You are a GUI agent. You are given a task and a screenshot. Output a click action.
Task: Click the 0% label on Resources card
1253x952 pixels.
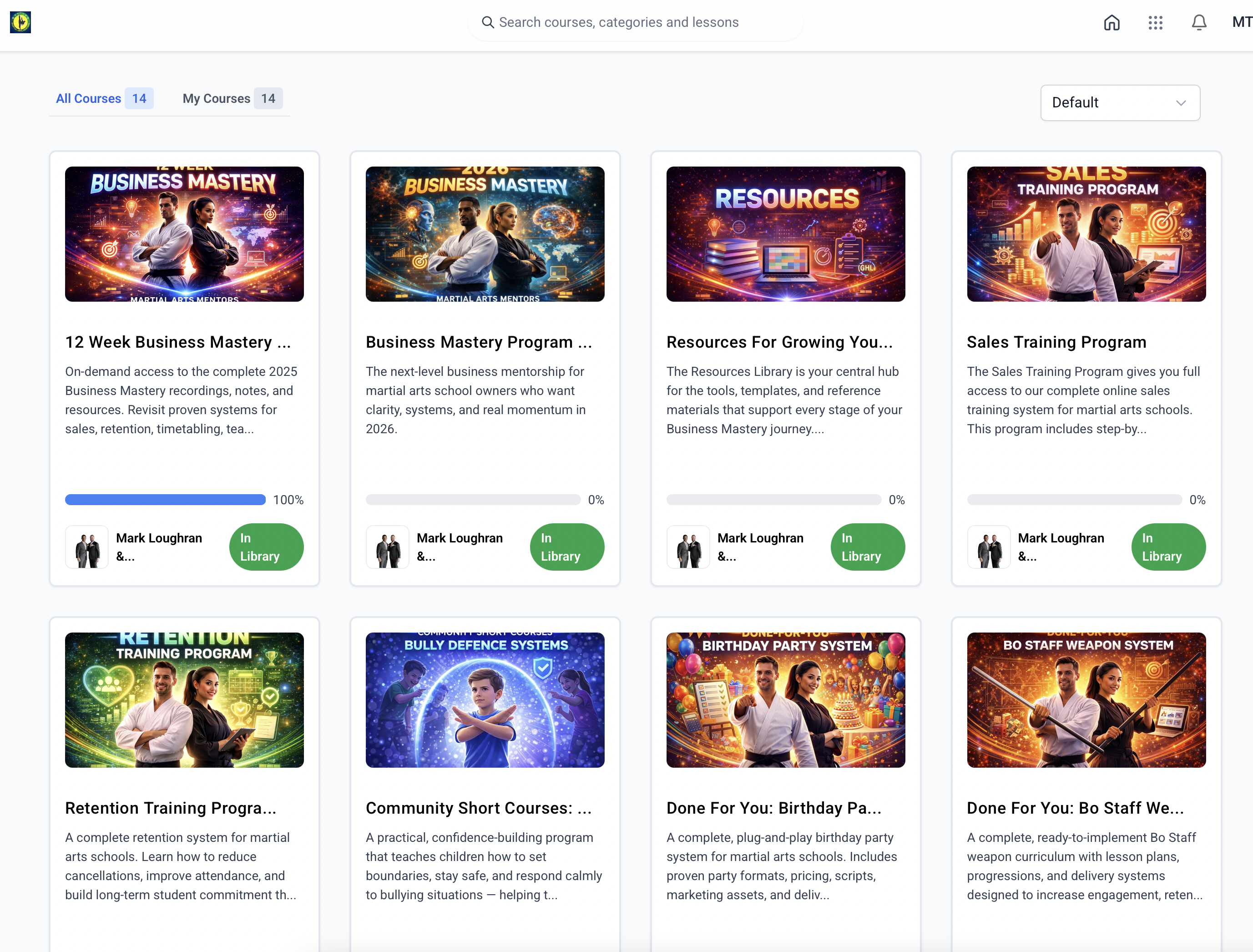pyautogui.click(x=897, y=500)
